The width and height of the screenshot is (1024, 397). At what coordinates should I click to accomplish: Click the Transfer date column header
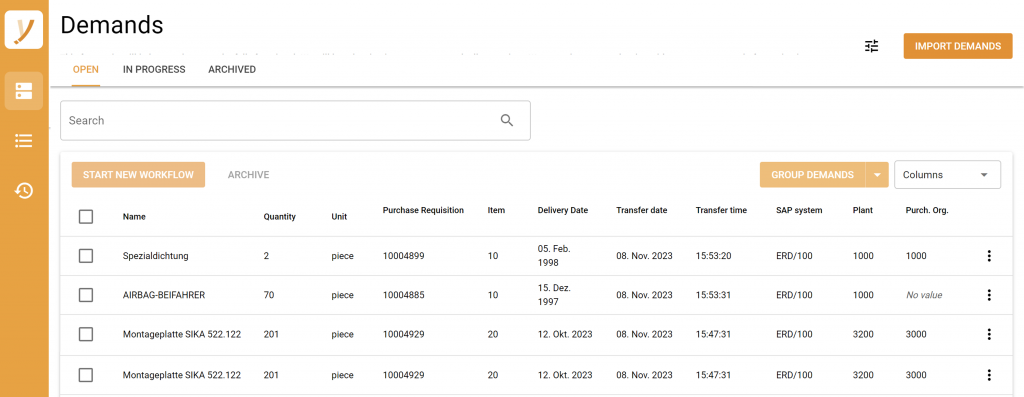641,210
